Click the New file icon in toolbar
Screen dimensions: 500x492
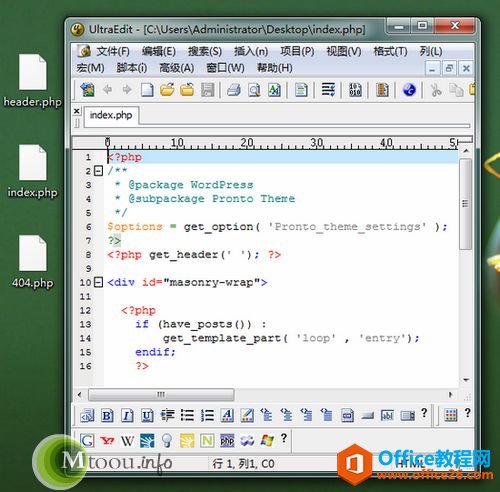click(147, 90)
